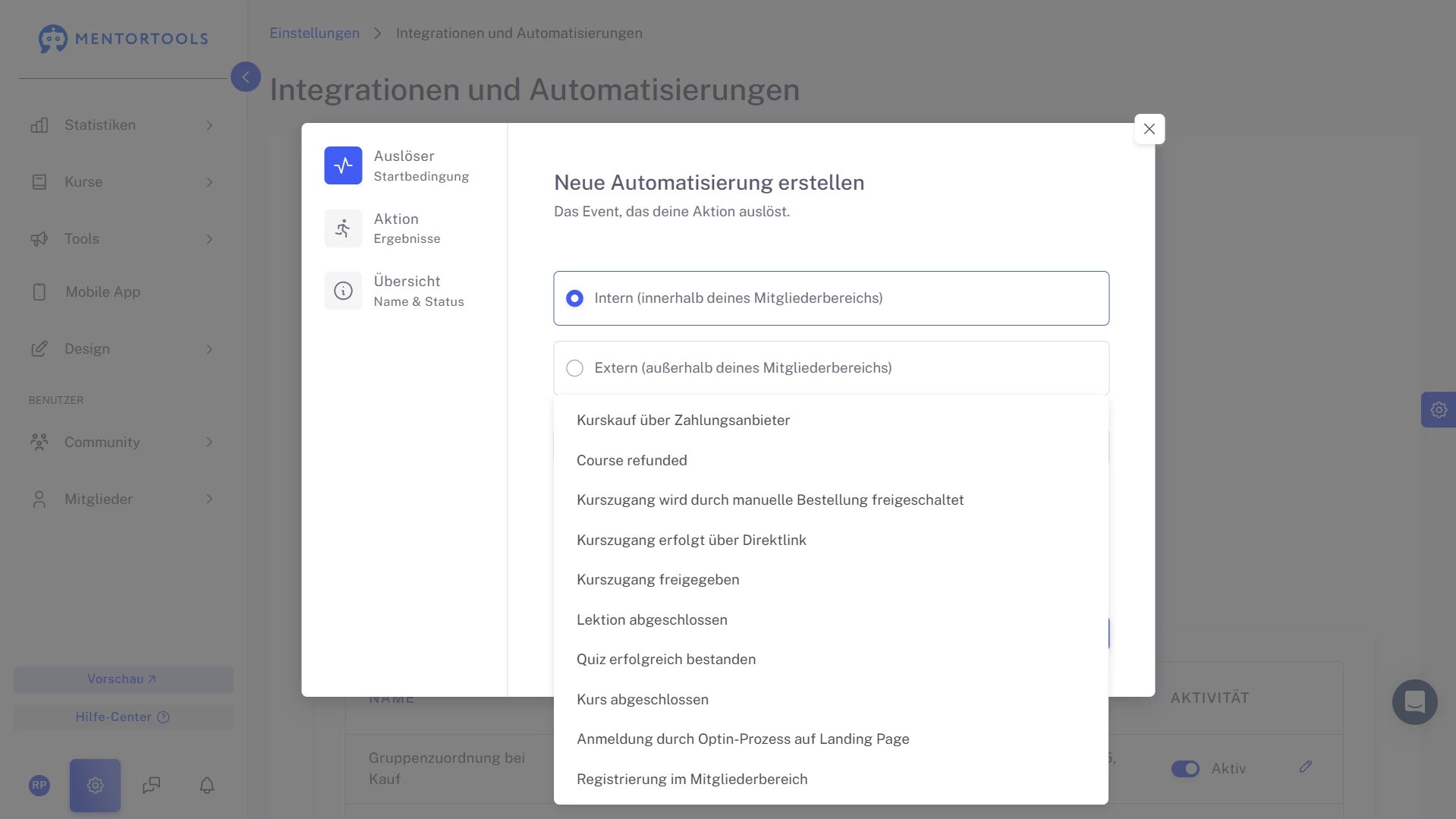
Task: Open the support chat bubble widget
Action: (1414, 702)
